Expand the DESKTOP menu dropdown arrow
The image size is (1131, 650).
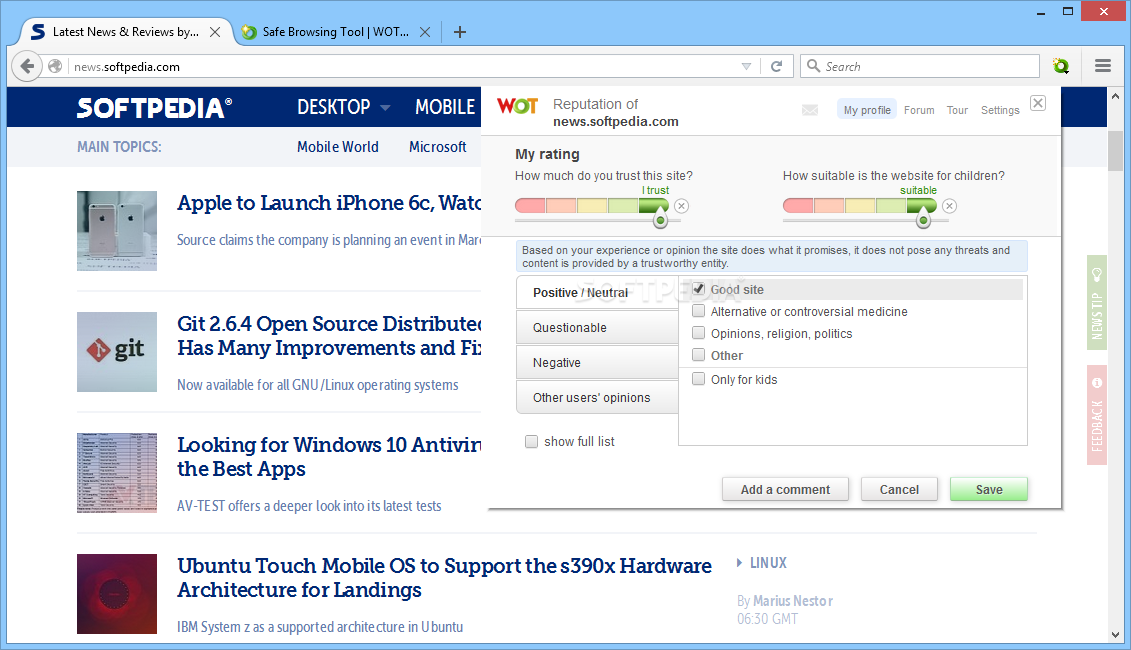tap(385, 107)
